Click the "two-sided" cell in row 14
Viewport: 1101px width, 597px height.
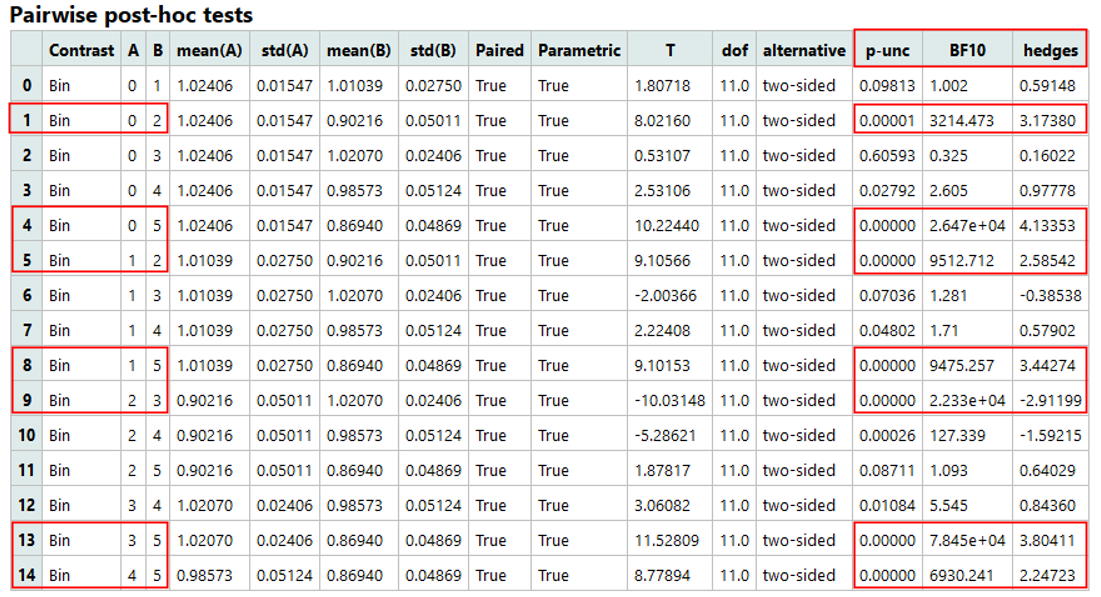pyautogui.click(x=800, y=575)
